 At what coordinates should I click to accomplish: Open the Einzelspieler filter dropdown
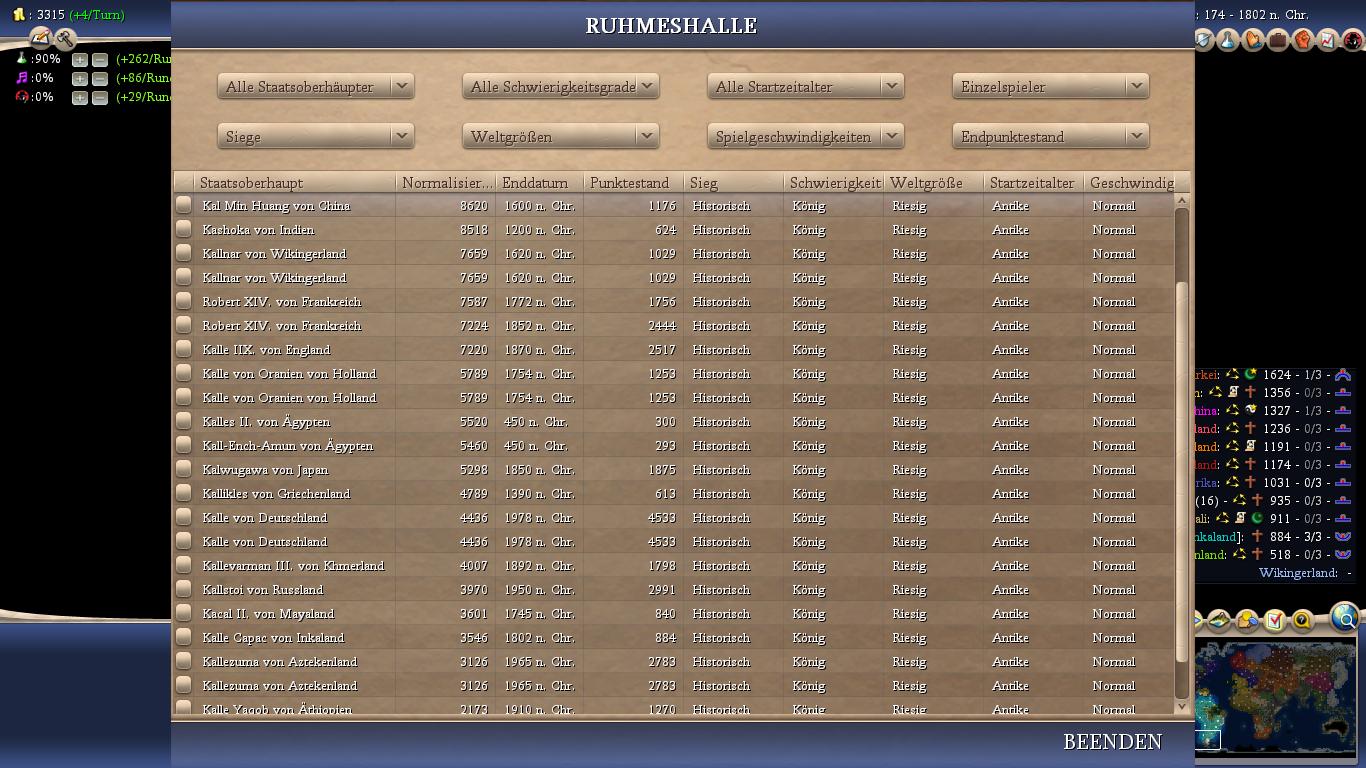(x=1050, y=87)
